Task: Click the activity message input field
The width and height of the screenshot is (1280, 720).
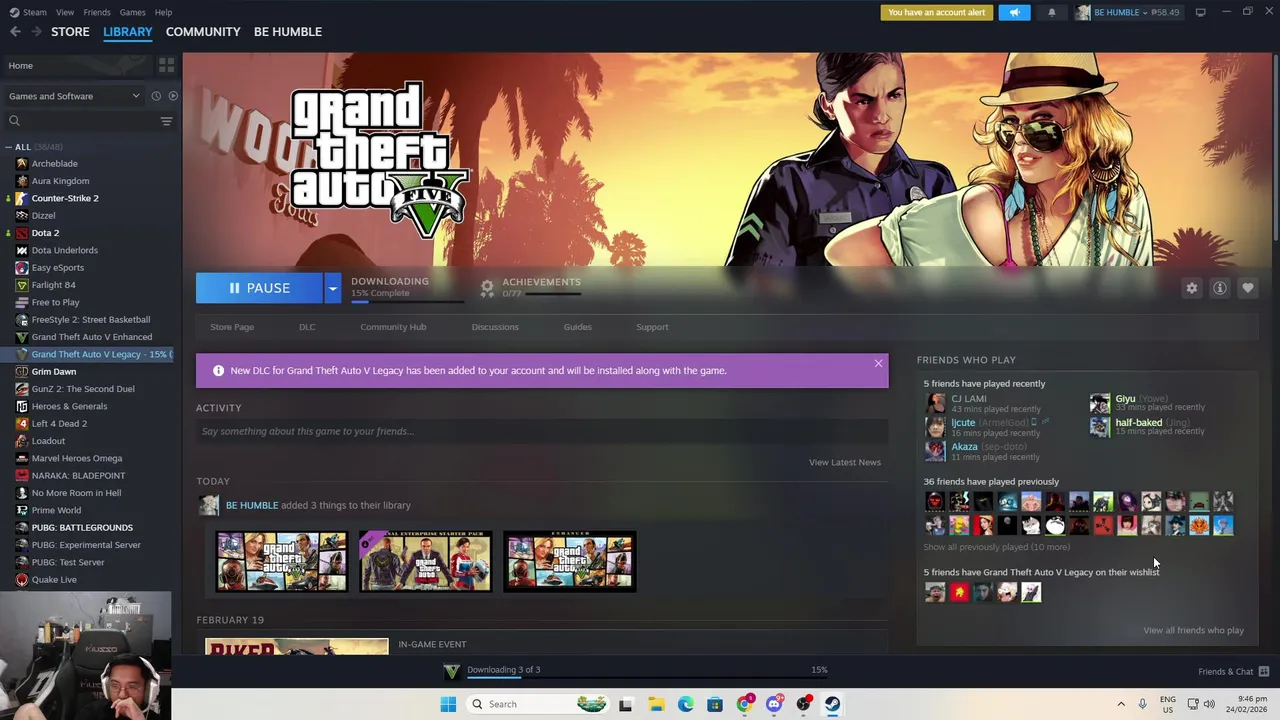Action: click(542, 431)
